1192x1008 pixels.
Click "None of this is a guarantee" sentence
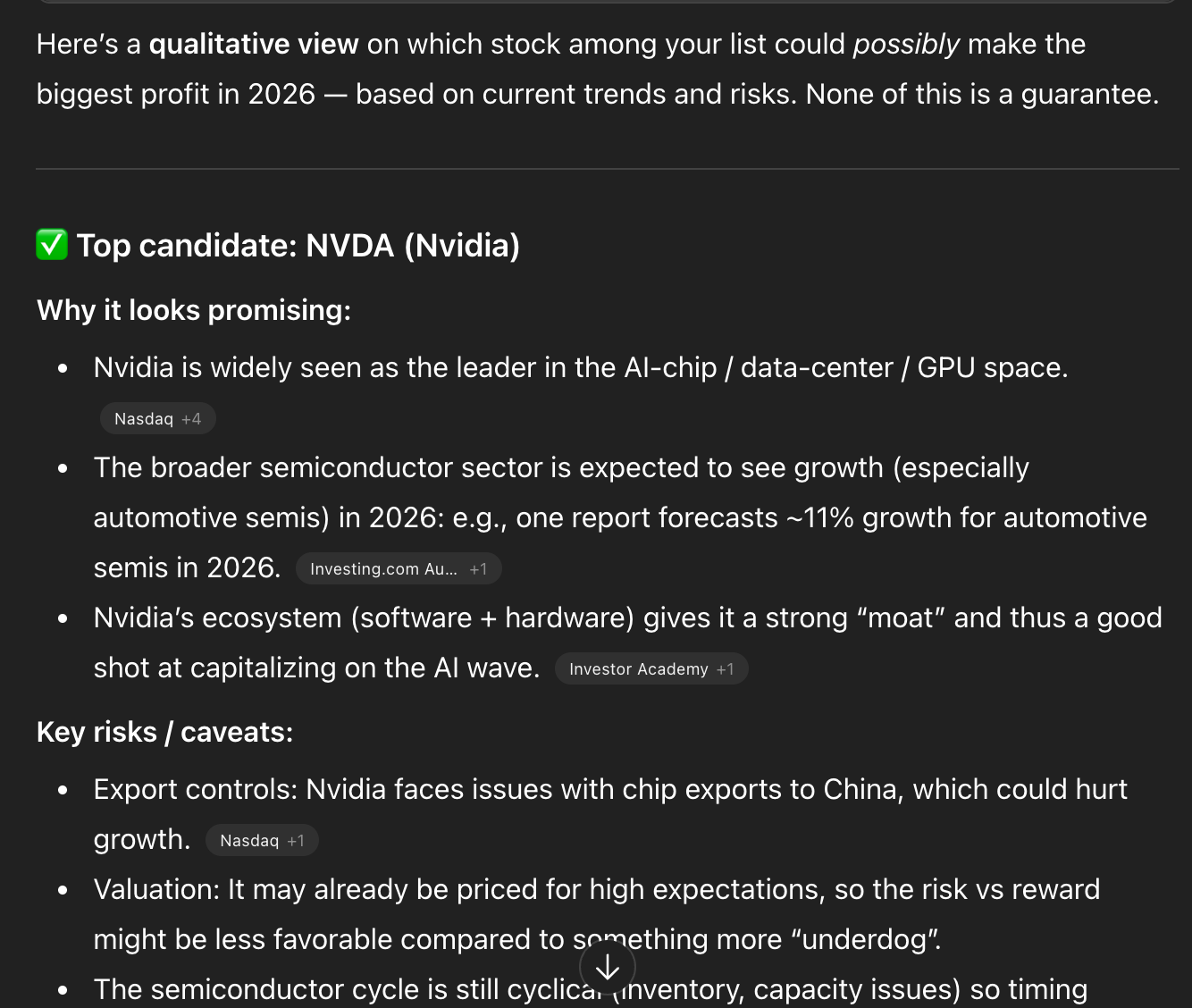point(981,94)
